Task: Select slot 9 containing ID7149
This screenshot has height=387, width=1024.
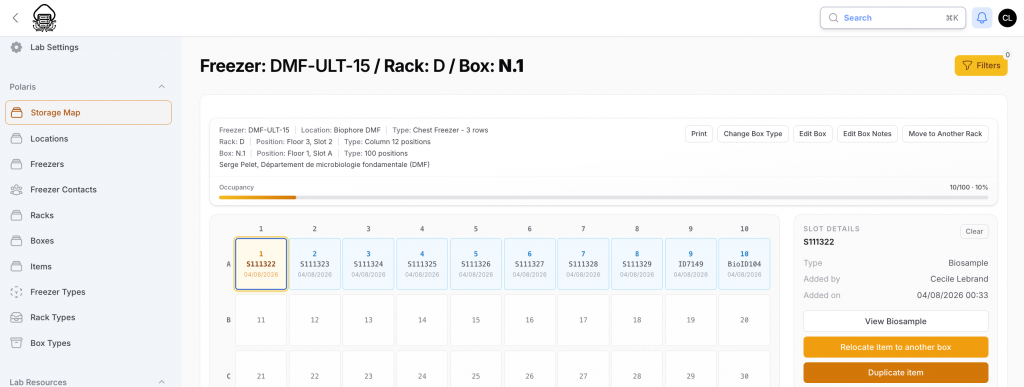Action: 690,264
